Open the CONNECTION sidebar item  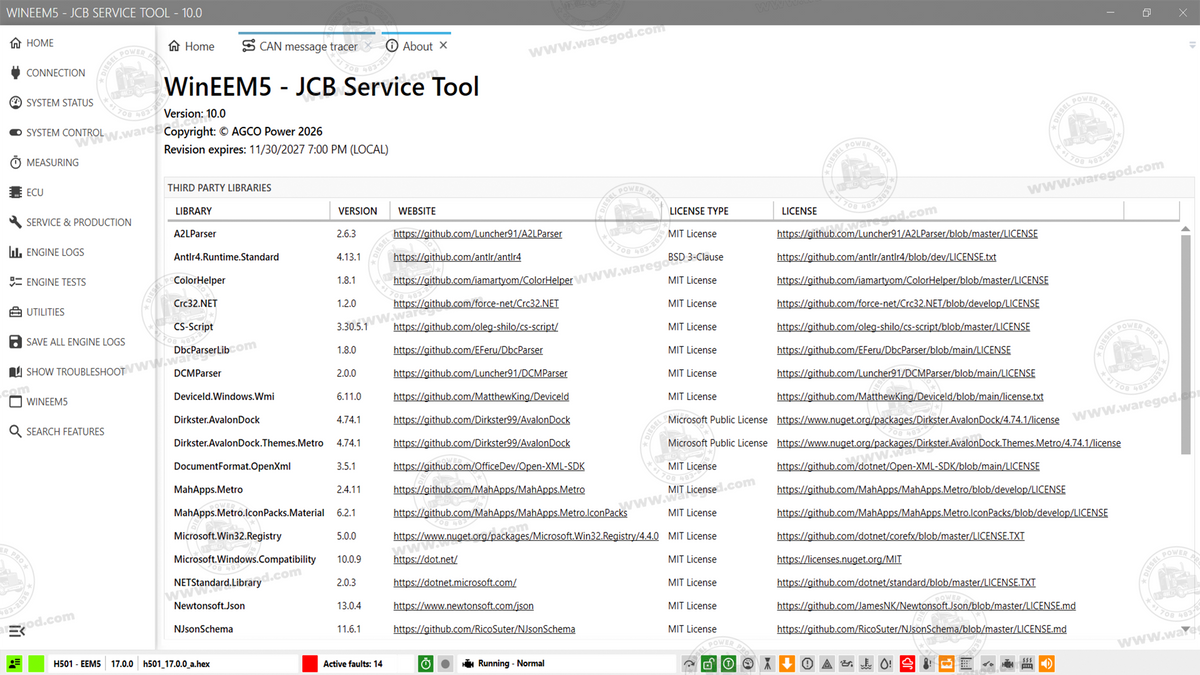pos(56,73)
